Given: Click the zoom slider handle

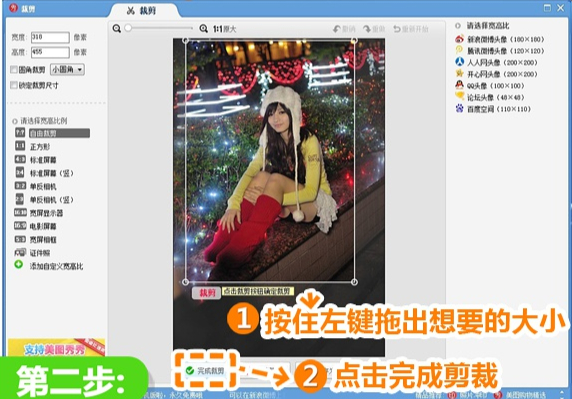Looking at the screenshot, I should click(128, 28).
